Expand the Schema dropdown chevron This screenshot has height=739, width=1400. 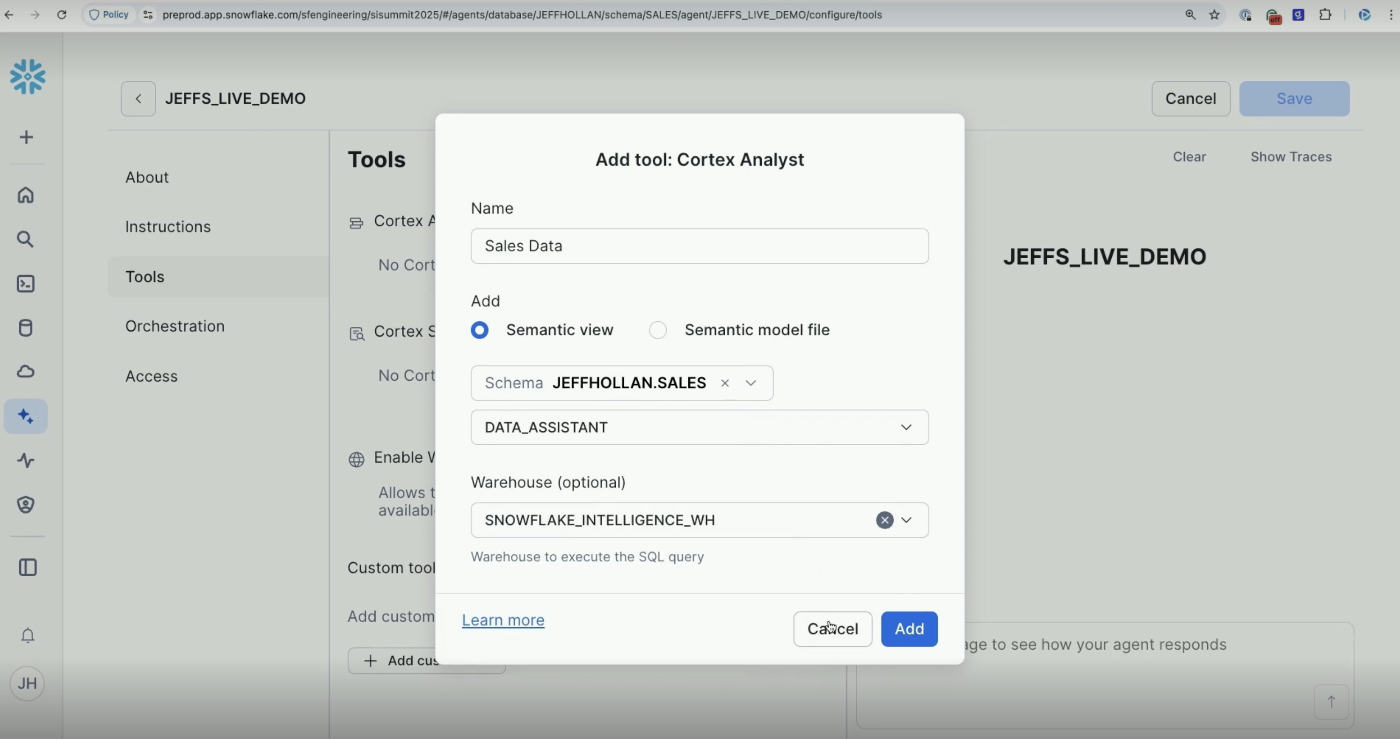[751, 383]
